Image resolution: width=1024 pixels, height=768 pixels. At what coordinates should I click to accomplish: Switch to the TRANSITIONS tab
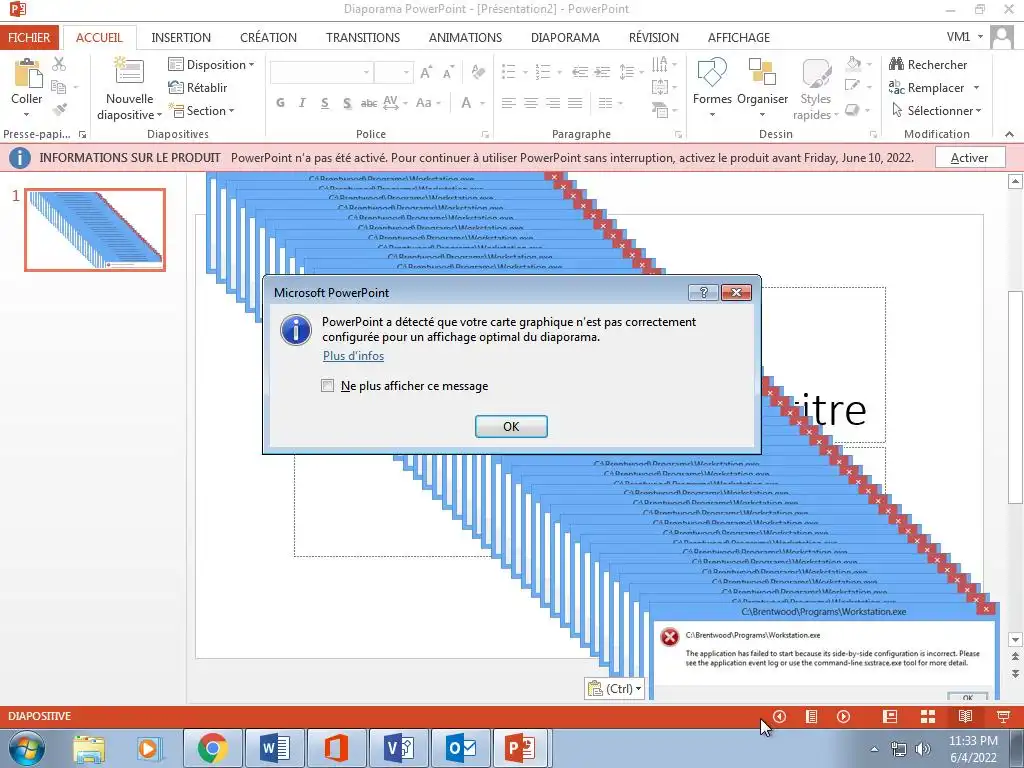(363, 37)
